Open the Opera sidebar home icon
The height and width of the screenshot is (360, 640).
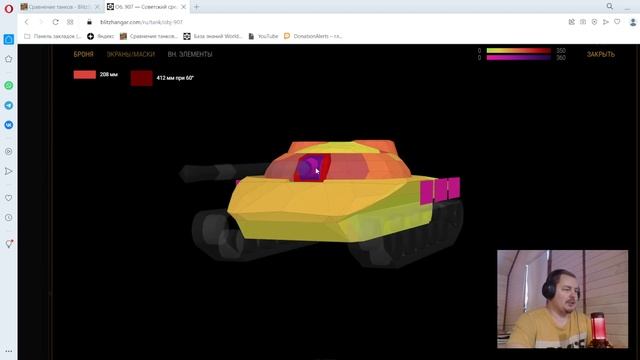click(x=9, y=39)
